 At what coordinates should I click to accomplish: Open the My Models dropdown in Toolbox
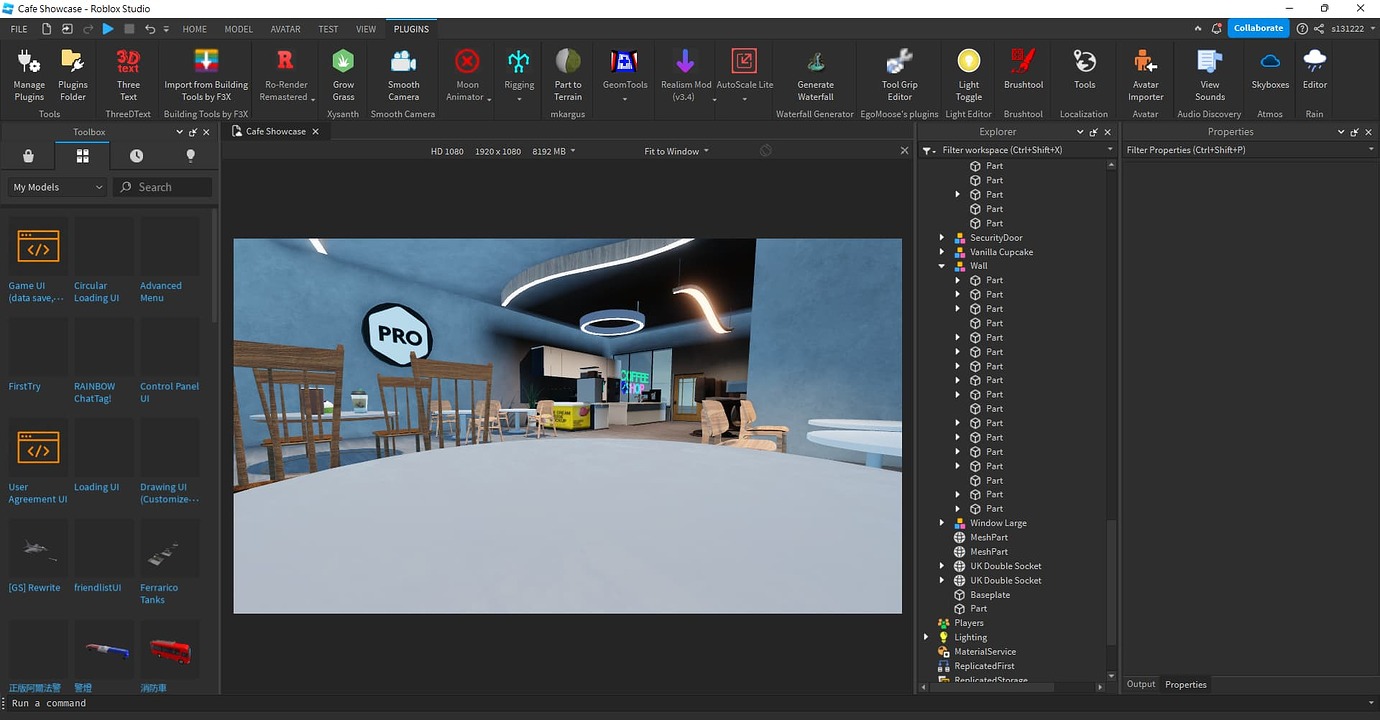pyautogui.click(x=55, y=186)
